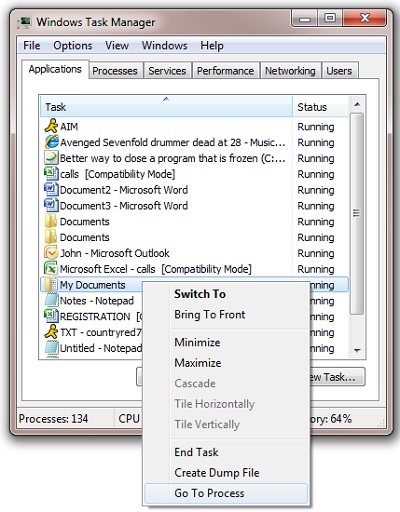Click the Word icon for Document3
The width and height of the screenshot is (400, 512).
(51, 206)
